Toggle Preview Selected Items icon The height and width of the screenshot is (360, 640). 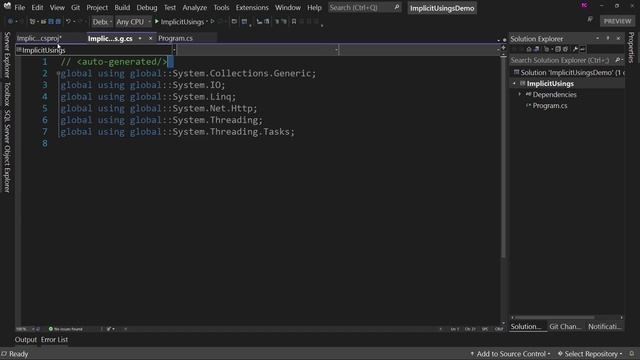(x=582, y=49)
